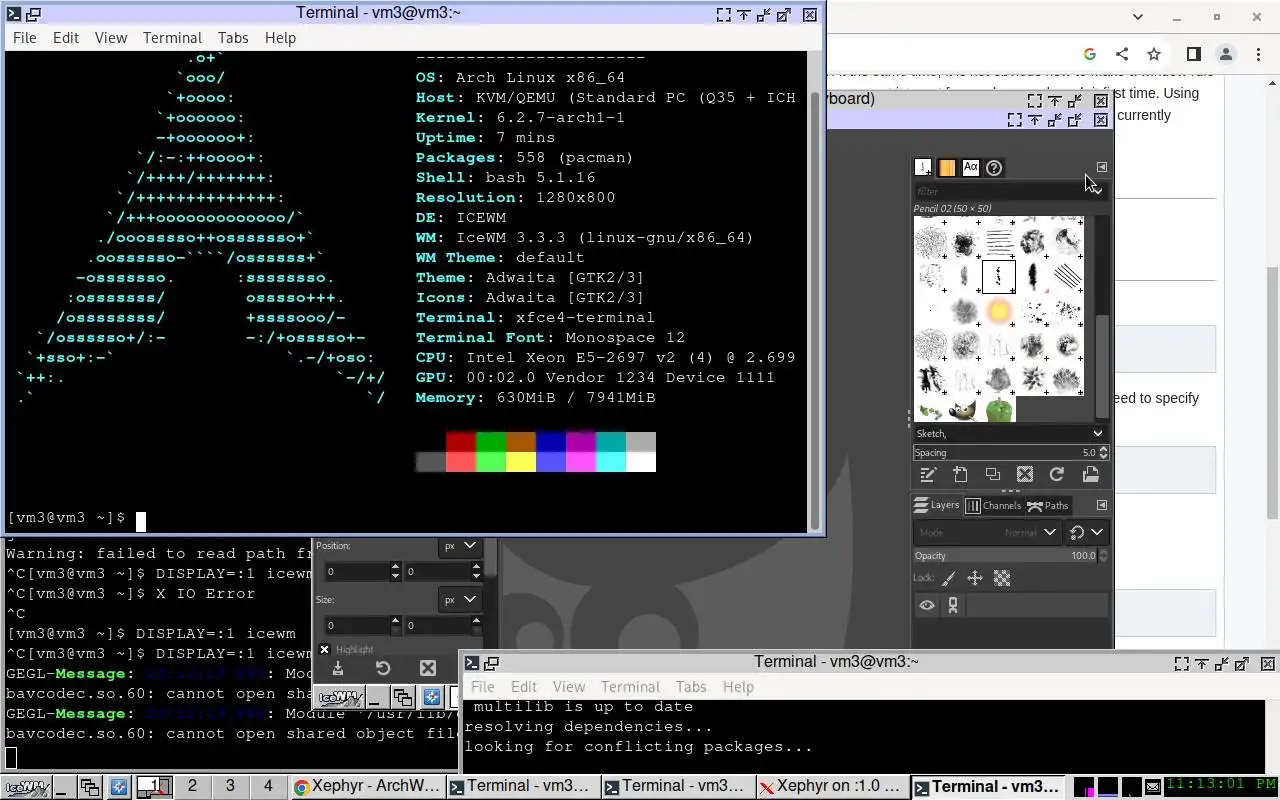Switch to the Channels tab

coord(992,505)
